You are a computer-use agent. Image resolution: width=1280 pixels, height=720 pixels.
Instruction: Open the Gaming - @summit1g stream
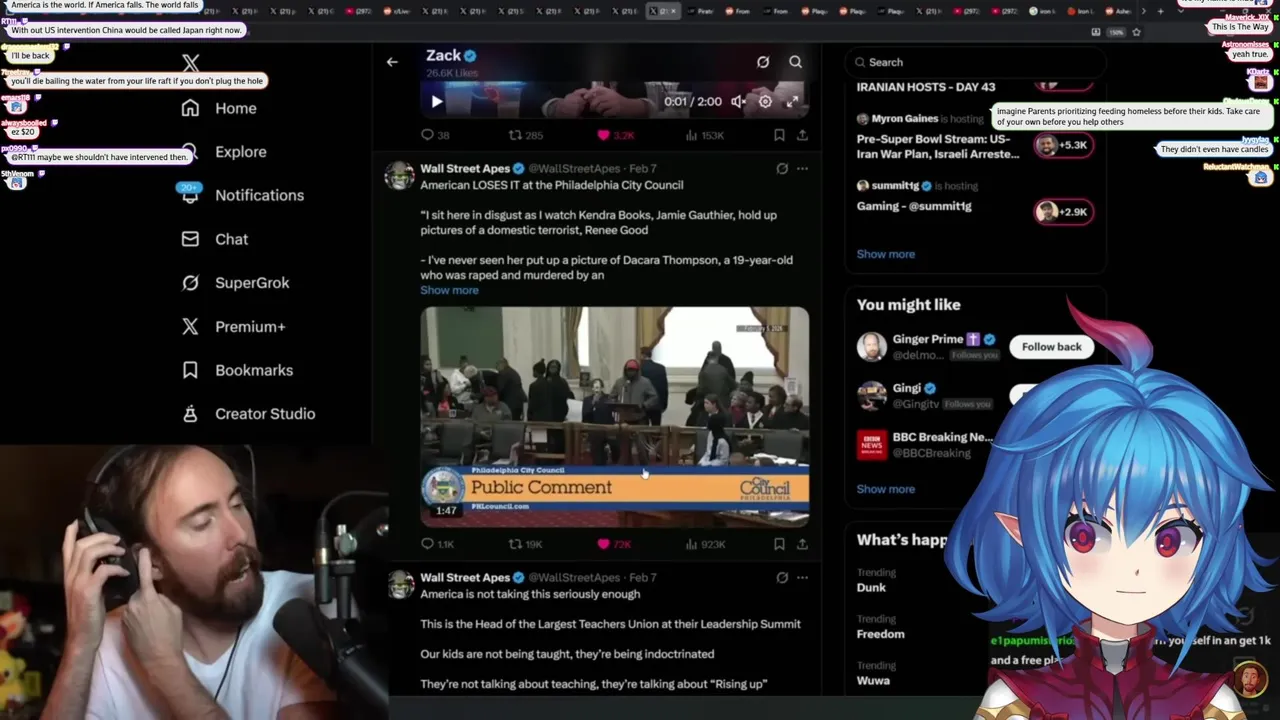click(x=914, y=206)
